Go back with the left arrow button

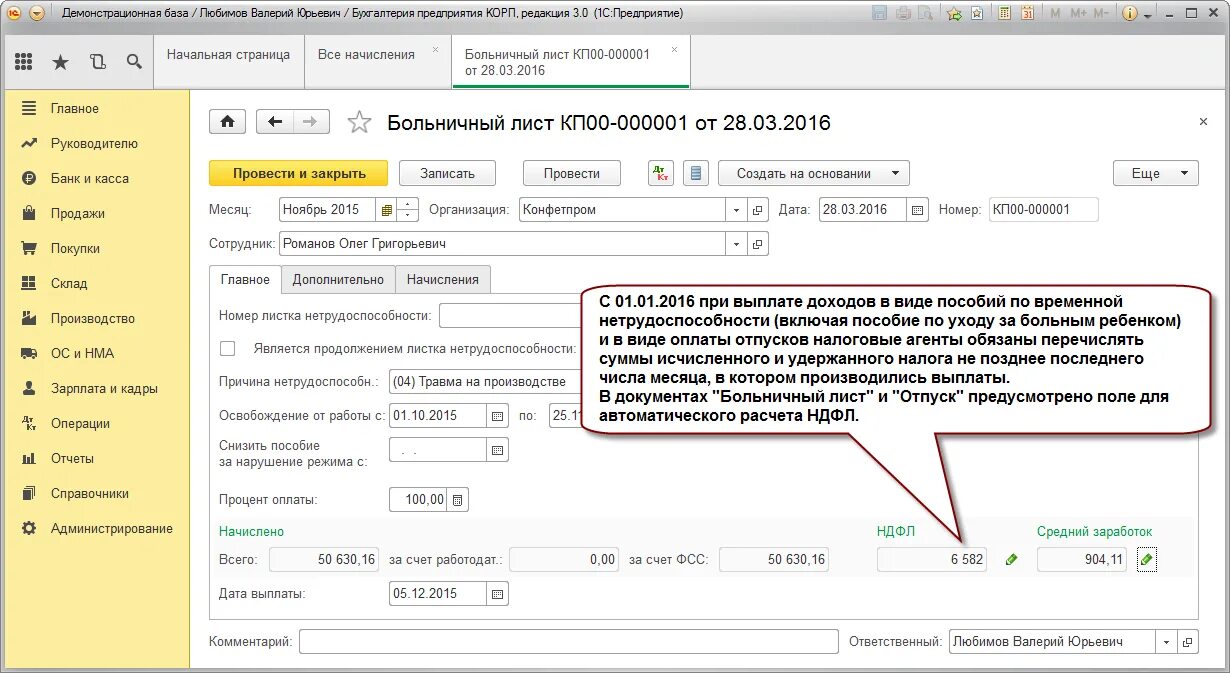(275, 122)
